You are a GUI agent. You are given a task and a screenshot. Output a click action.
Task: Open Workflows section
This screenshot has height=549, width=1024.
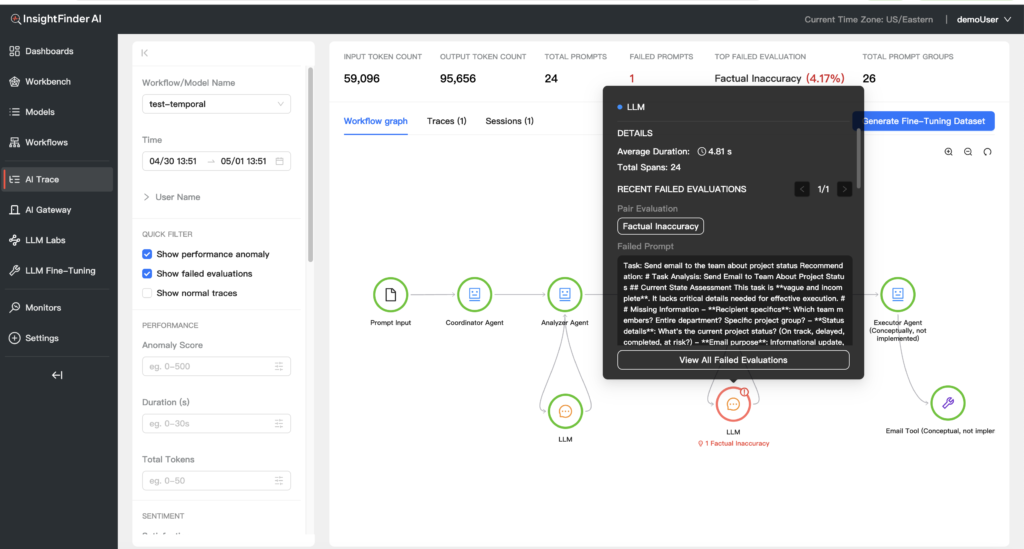pos(46,142)
